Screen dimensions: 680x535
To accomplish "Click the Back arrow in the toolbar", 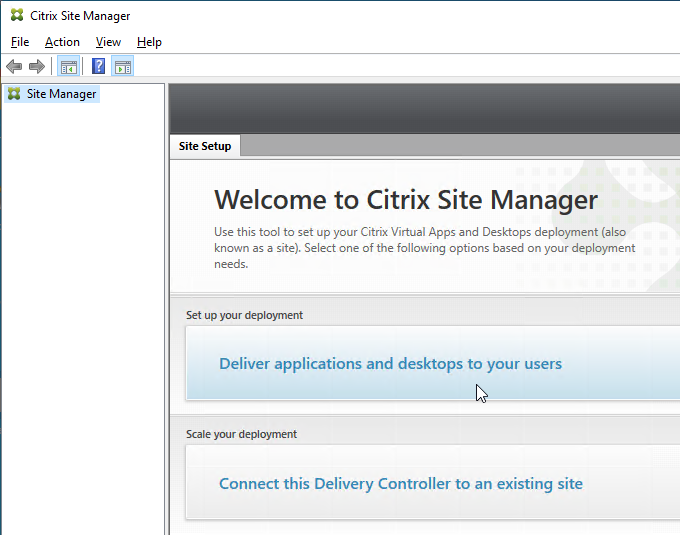I will 14,66.
